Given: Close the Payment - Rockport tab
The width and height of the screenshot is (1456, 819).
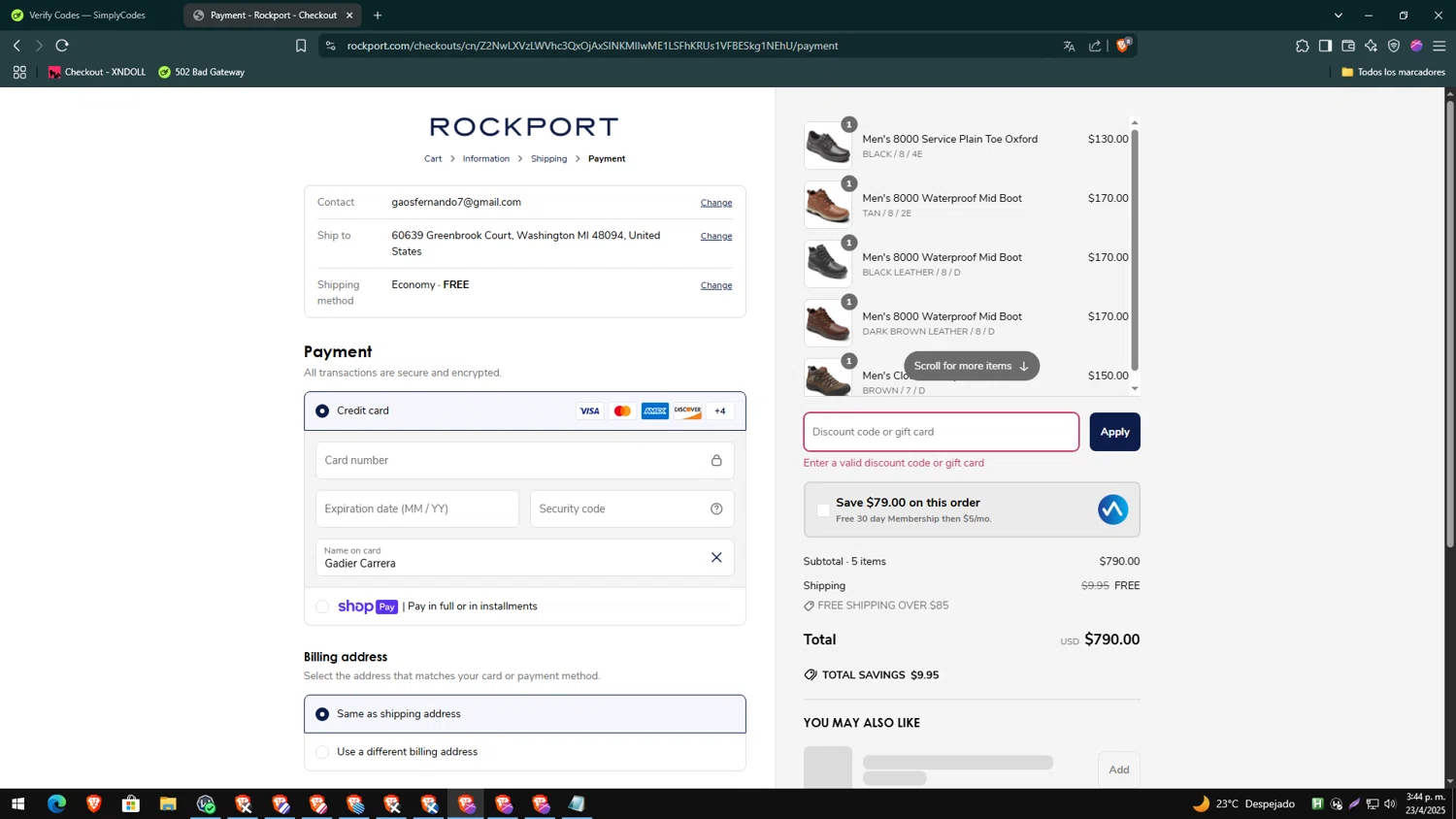Looking at the screenshot, I should pos(349,16).
